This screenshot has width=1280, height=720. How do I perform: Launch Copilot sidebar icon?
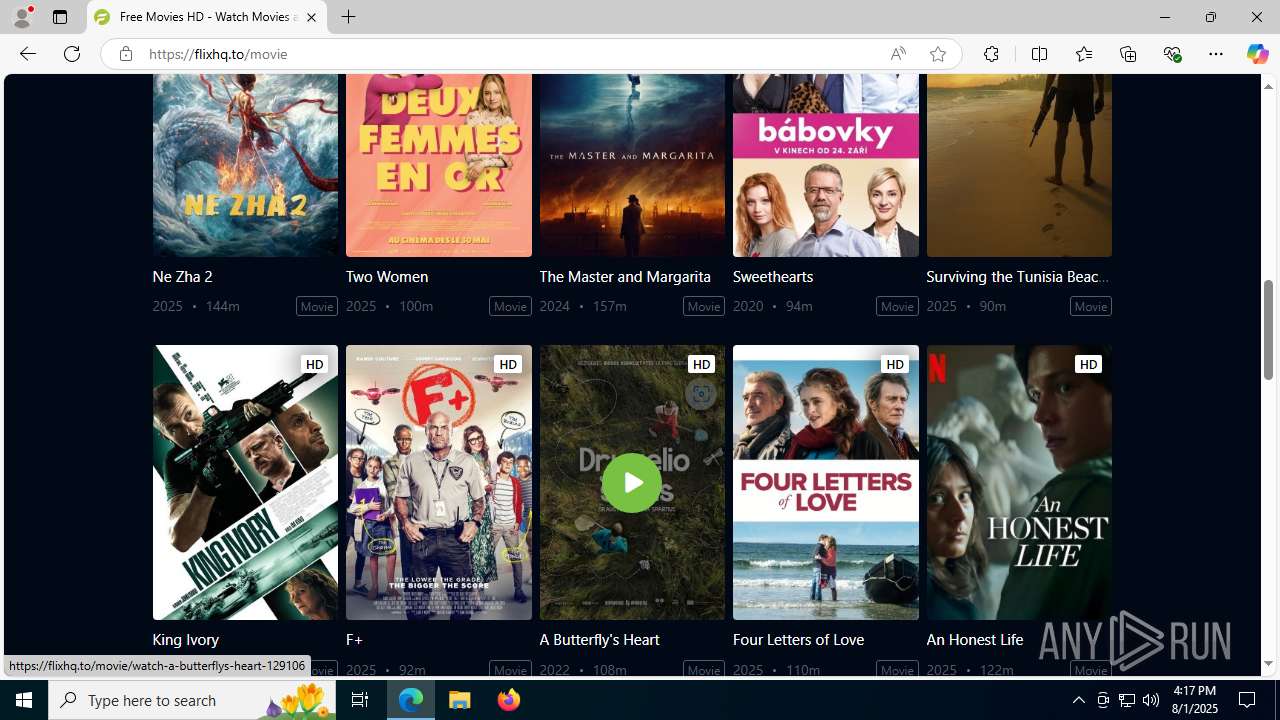tap(1257, 54)
